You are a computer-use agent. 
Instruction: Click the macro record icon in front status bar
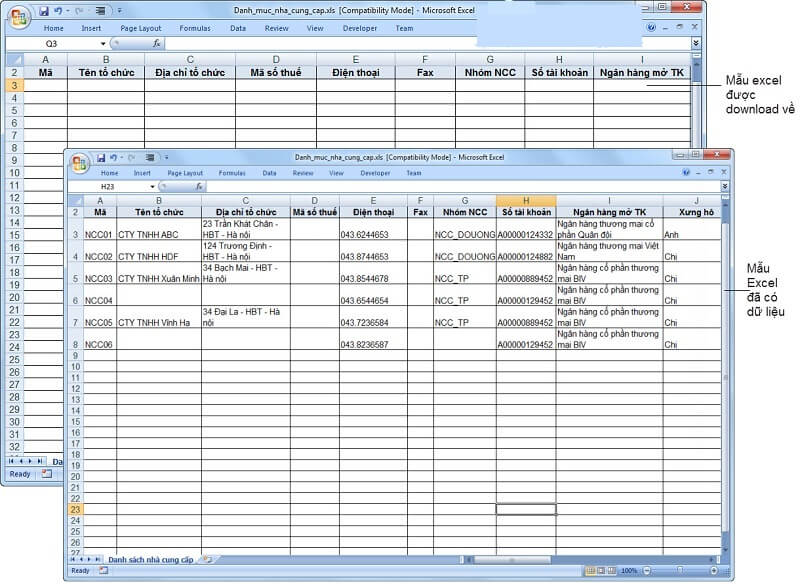pos(103,571)
